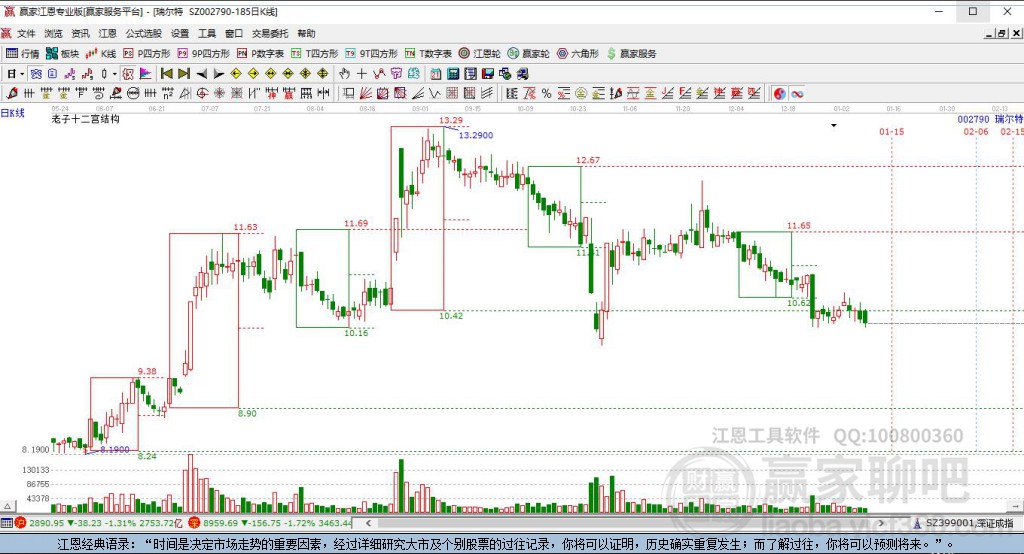Click the 01-15 date marker
This screenshot has height=554, width=1024.
[x=891, y=132]
